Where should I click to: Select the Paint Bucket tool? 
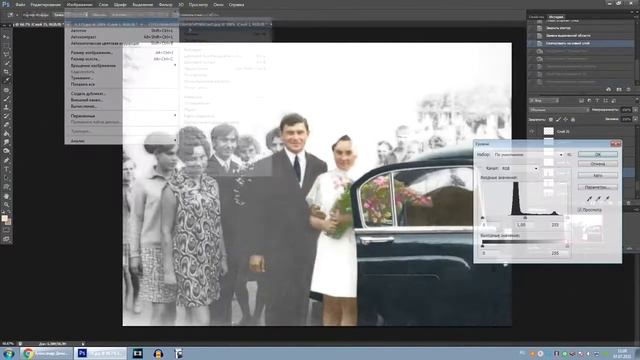pyautogui.click(x=6, y=133)
